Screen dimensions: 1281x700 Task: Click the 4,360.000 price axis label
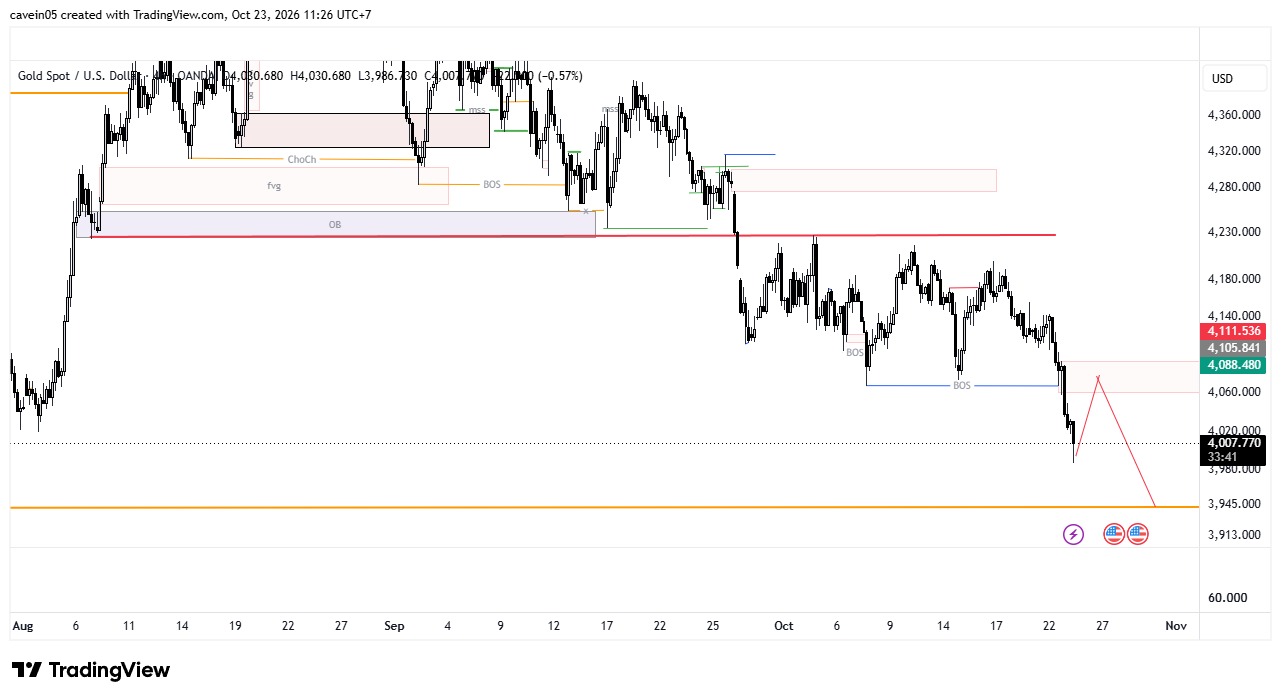click(1232, 115)
